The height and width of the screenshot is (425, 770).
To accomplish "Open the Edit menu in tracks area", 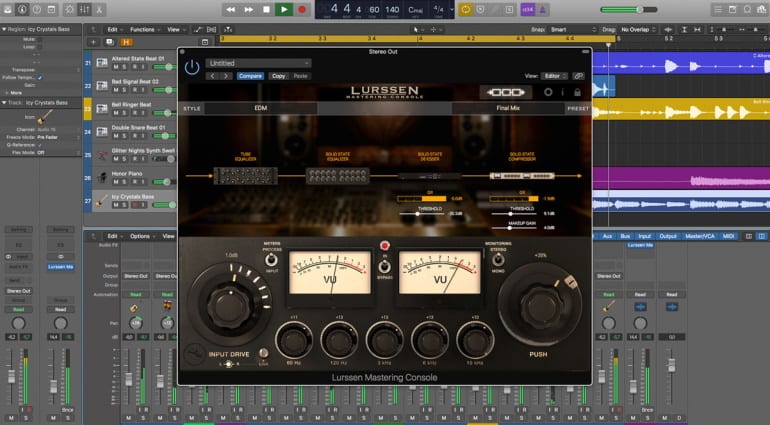I will click(114, 29).
